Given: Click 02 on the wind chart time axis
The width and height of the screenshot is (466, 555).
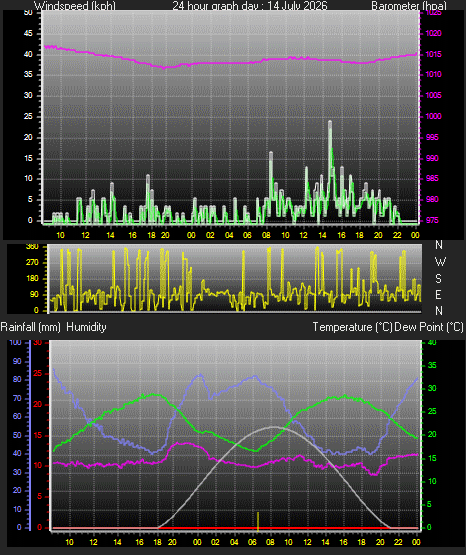Looking at the screenshot, I should point(210,235).
